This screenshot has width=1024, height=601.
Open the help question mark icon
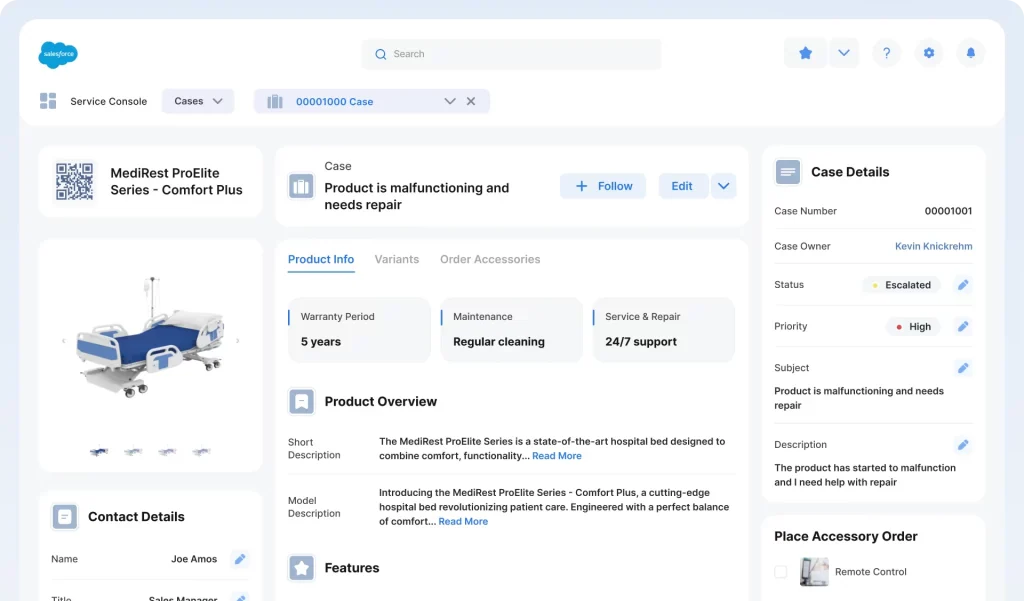[886, 53]
